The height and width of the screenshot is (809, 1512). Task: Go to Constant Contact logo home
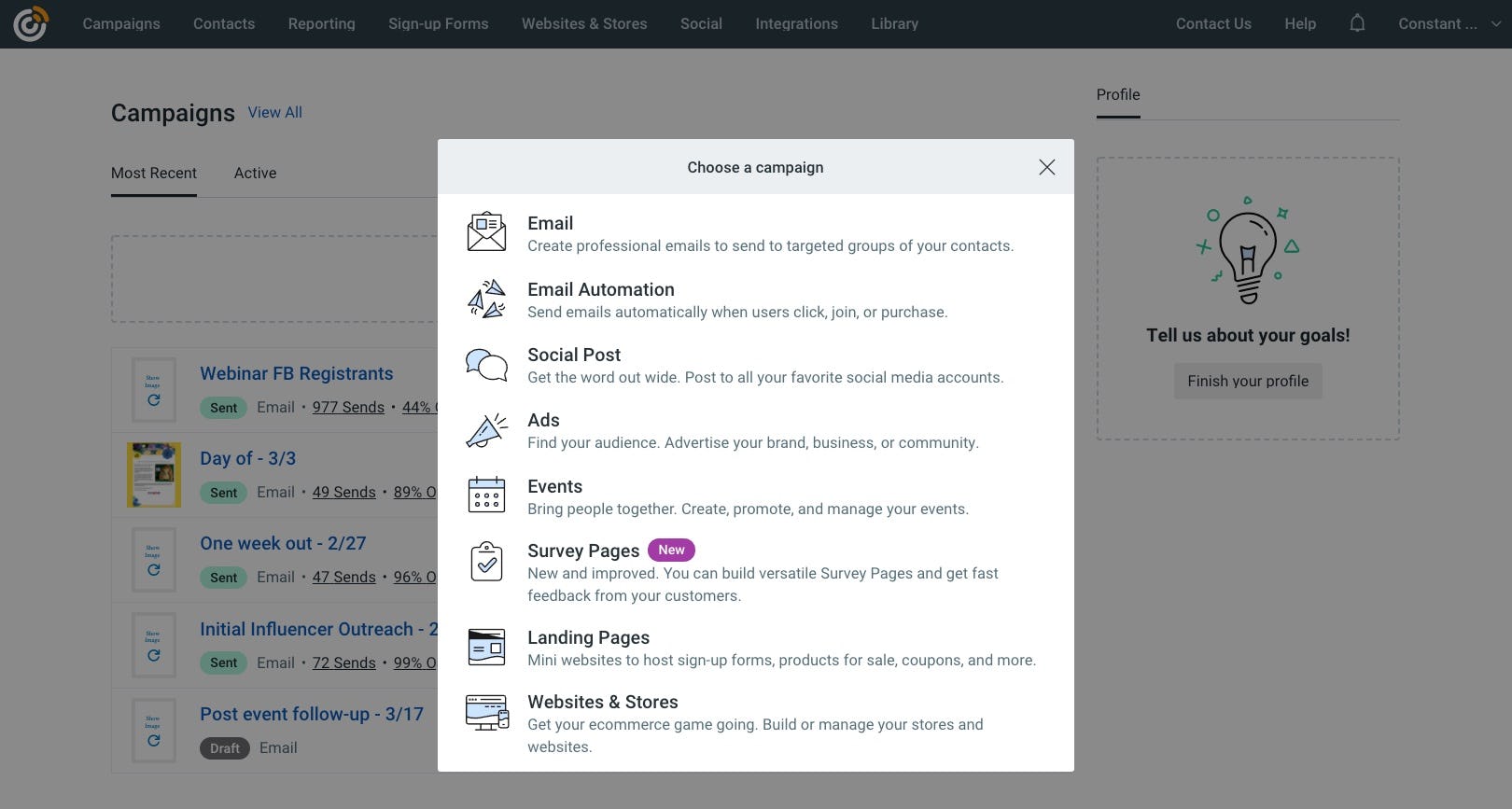pos(30,24)
